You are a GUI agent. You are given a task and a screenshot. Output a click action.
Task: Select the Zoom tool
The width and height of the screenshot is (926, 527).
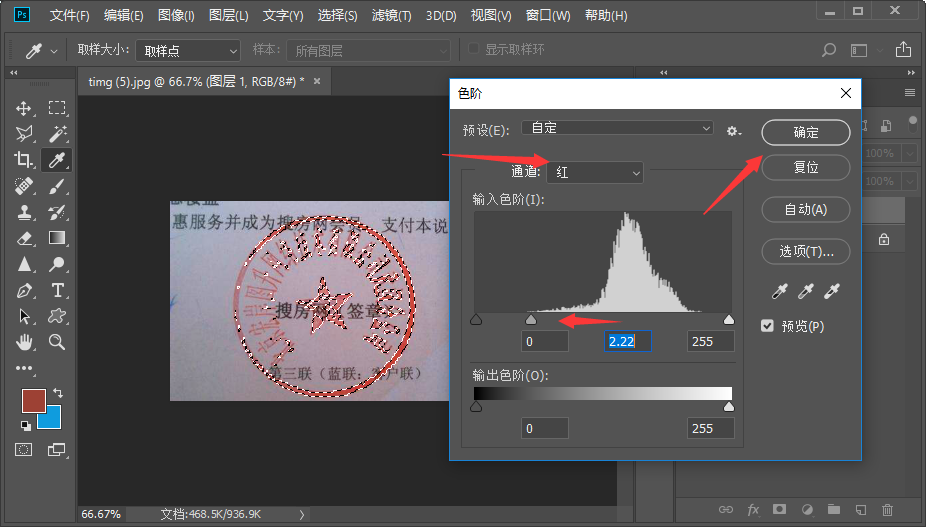57,341
